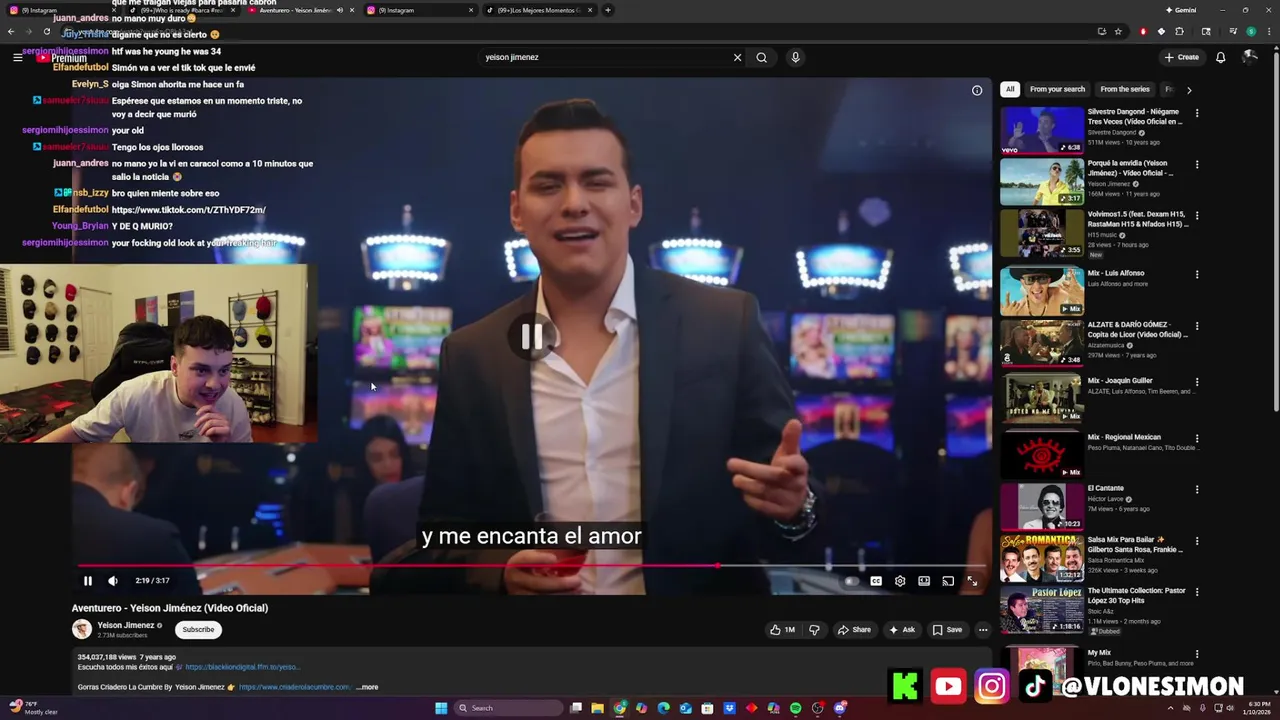Select From your search chip
1280x720 pixels.
pos(1058,89)
